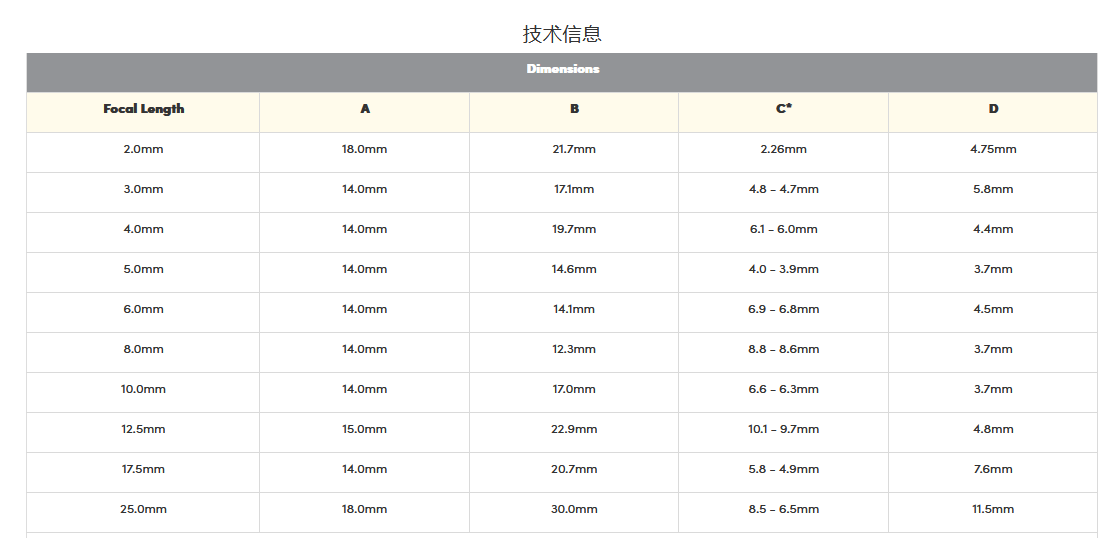
Task: Select the 7.6mm cell in column D
Action: point(993,469)
